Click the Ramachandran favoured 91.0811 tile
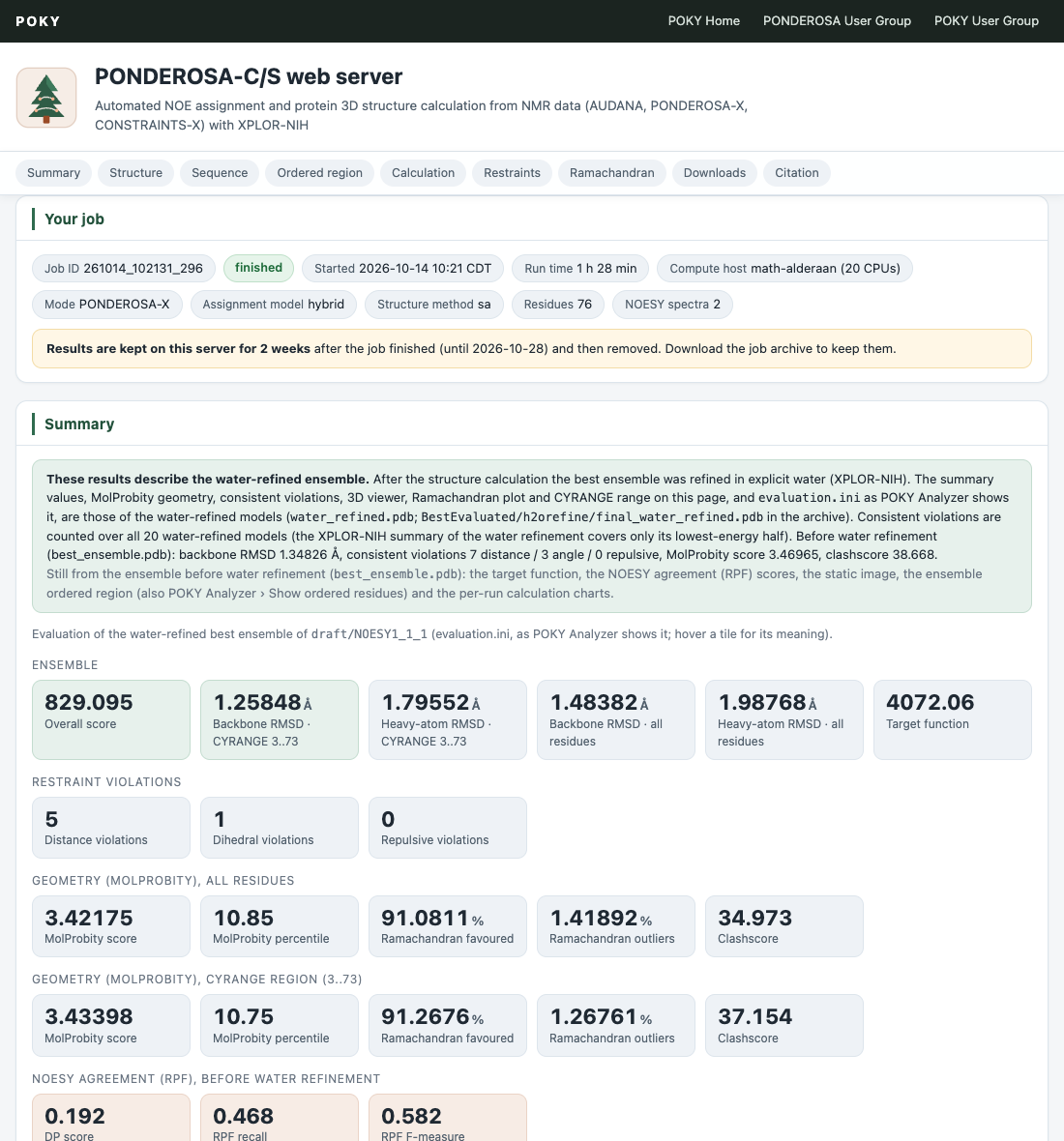Image resolution: width=1064 pixels, height=1141 pixels. (x=448, y=926)
